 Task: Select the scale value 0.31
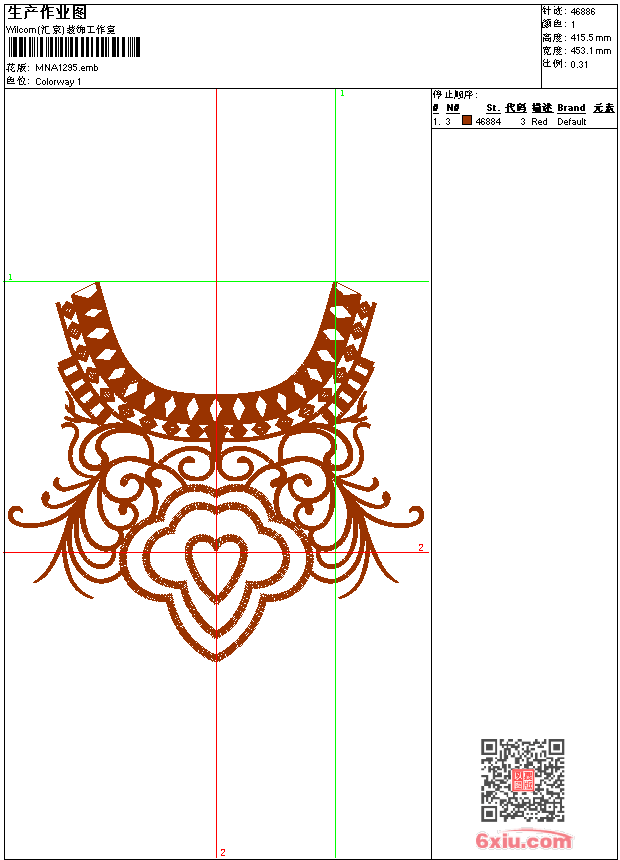[579, 65]
